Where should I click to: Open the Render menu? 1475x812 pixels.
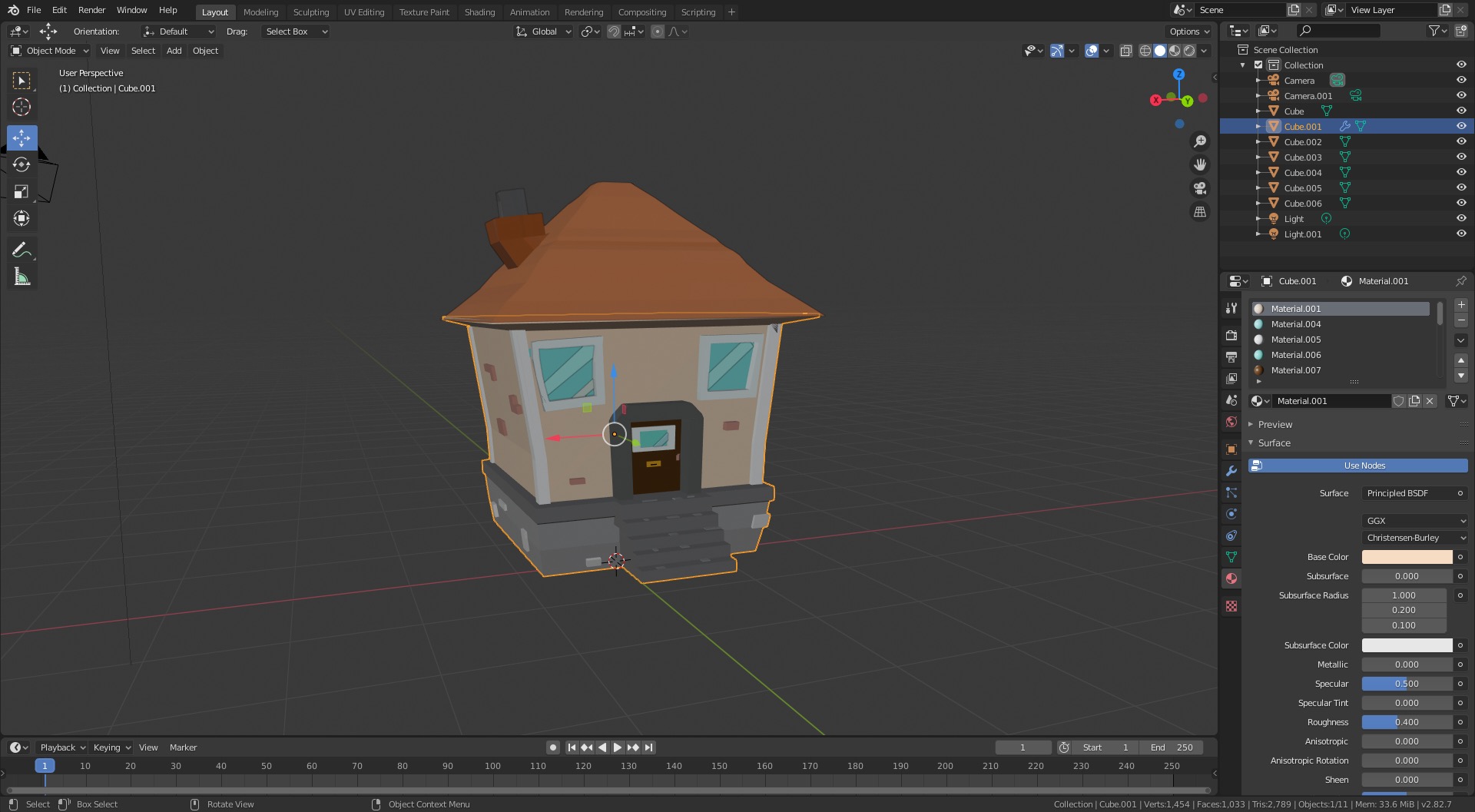coord(91,10)
